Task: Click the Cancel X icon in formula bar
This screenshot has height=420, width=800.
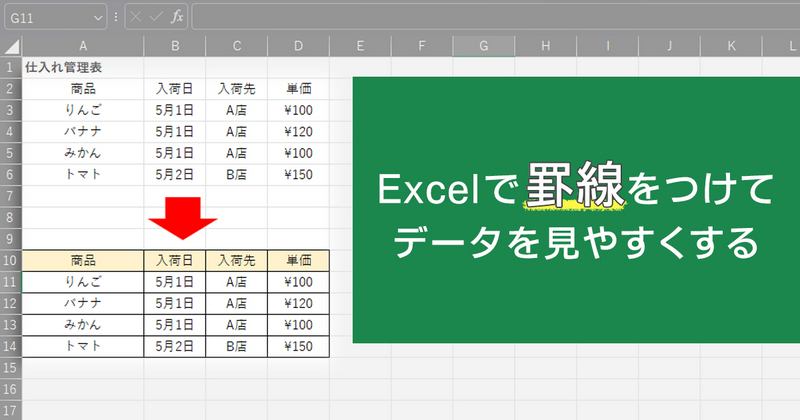Action: [136, 17]
